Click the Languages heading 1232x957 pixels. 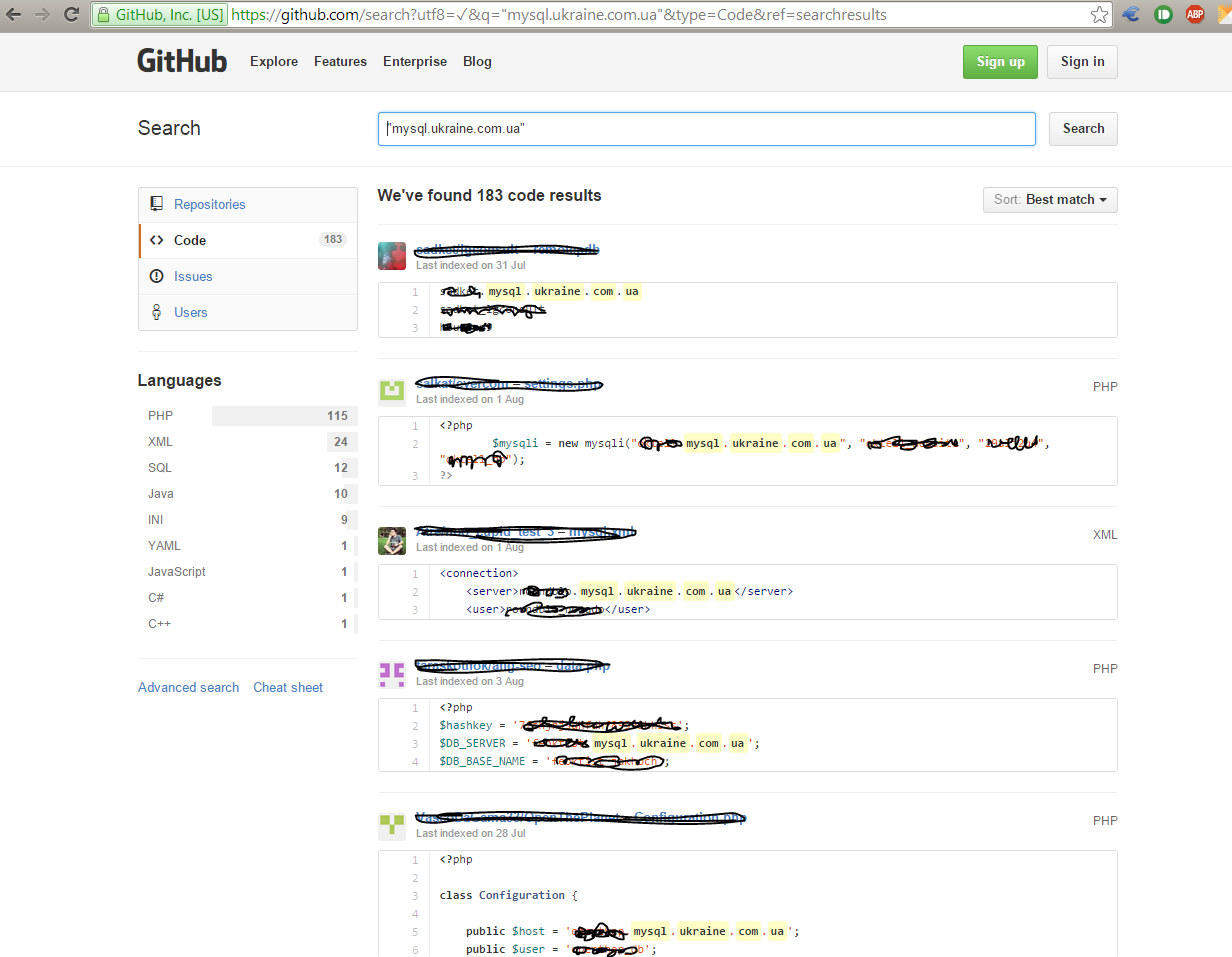pyautogui.click(x=180, y=380)
